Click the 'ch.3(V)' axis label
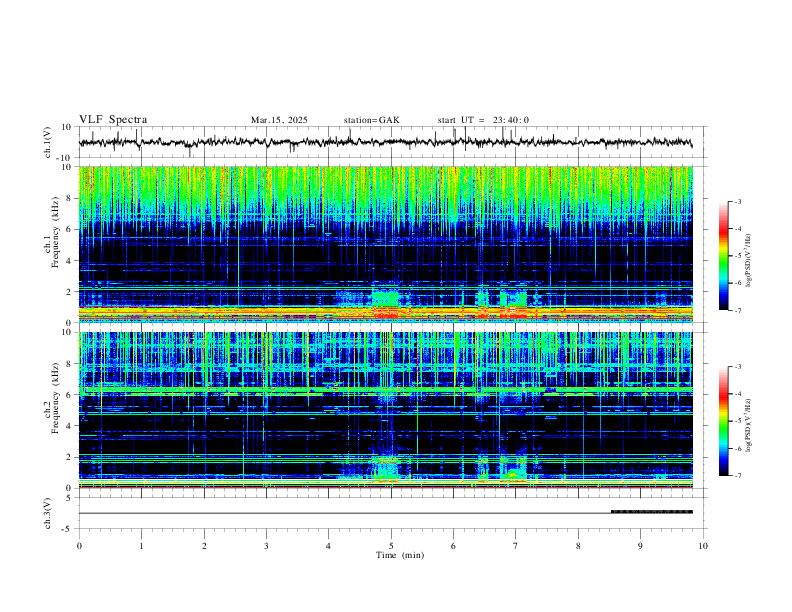Viewport: 792px width, 612px height. click(x=48, y=513)
